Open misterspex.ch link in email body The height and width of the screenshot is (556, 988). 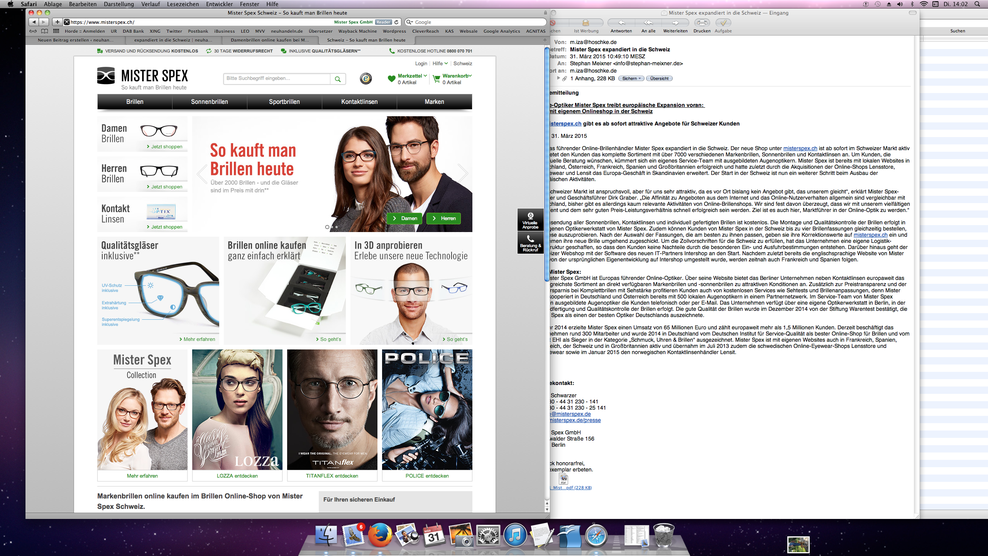[x=800, y=148]
